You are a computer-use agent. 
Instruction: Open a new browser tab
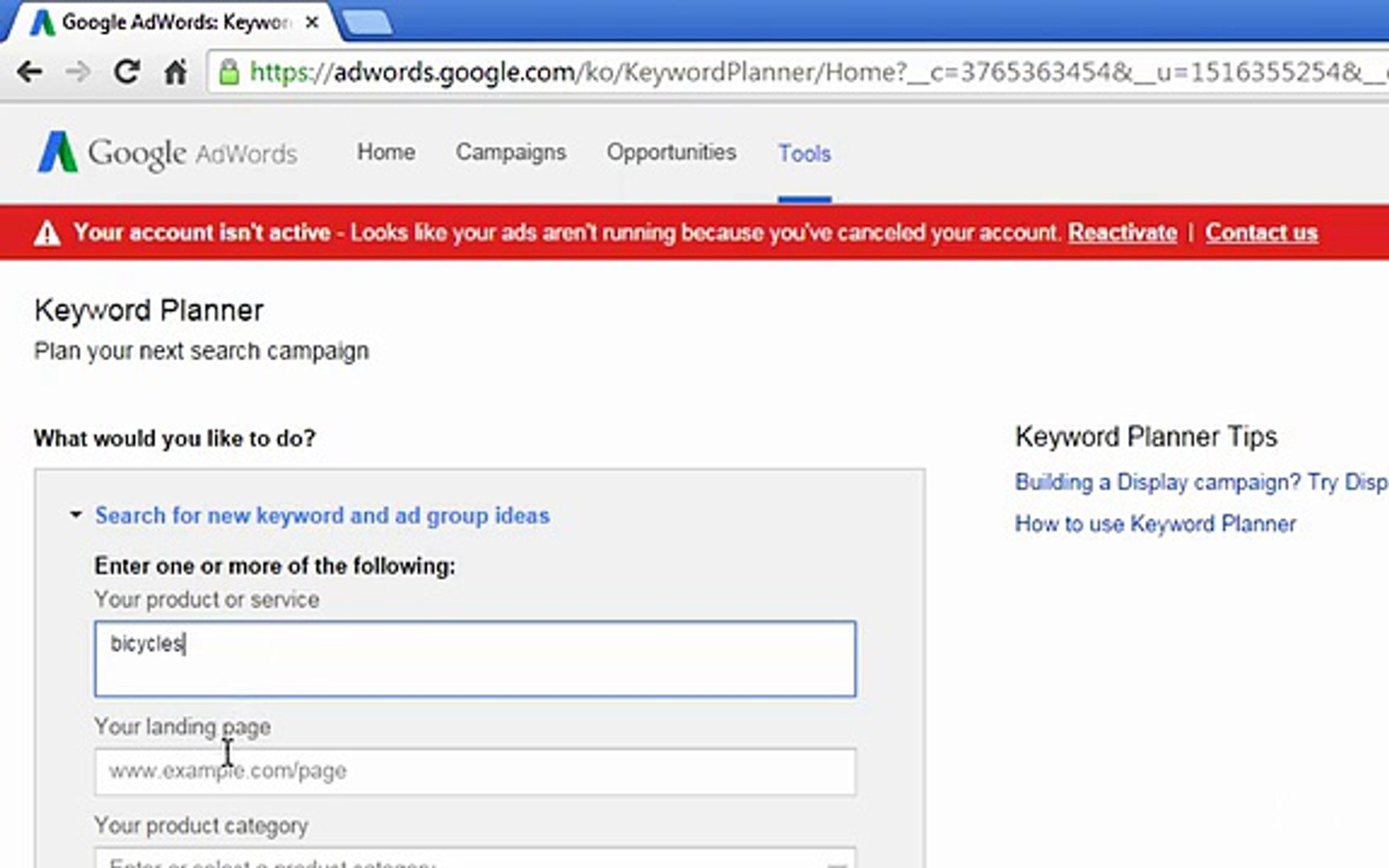(367, 23)
